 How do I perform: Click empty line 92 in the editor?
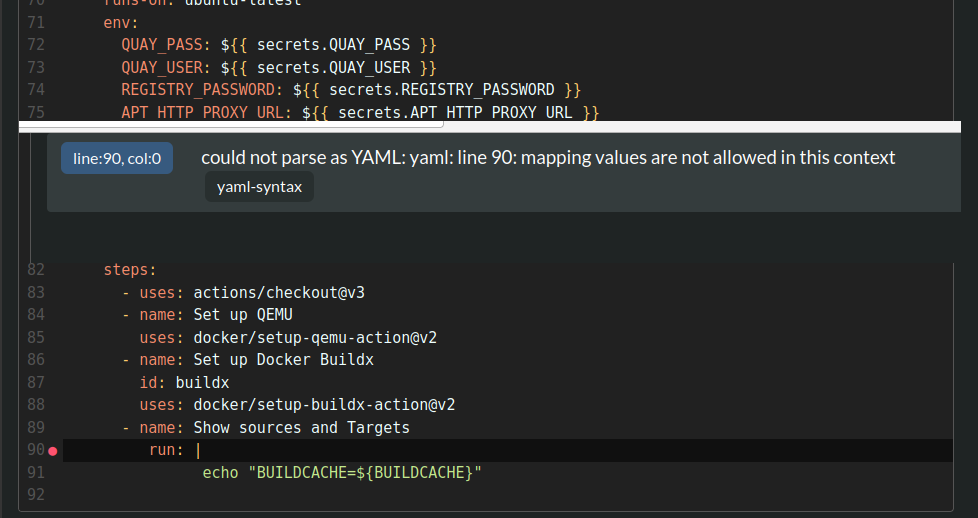click(400, 495)
